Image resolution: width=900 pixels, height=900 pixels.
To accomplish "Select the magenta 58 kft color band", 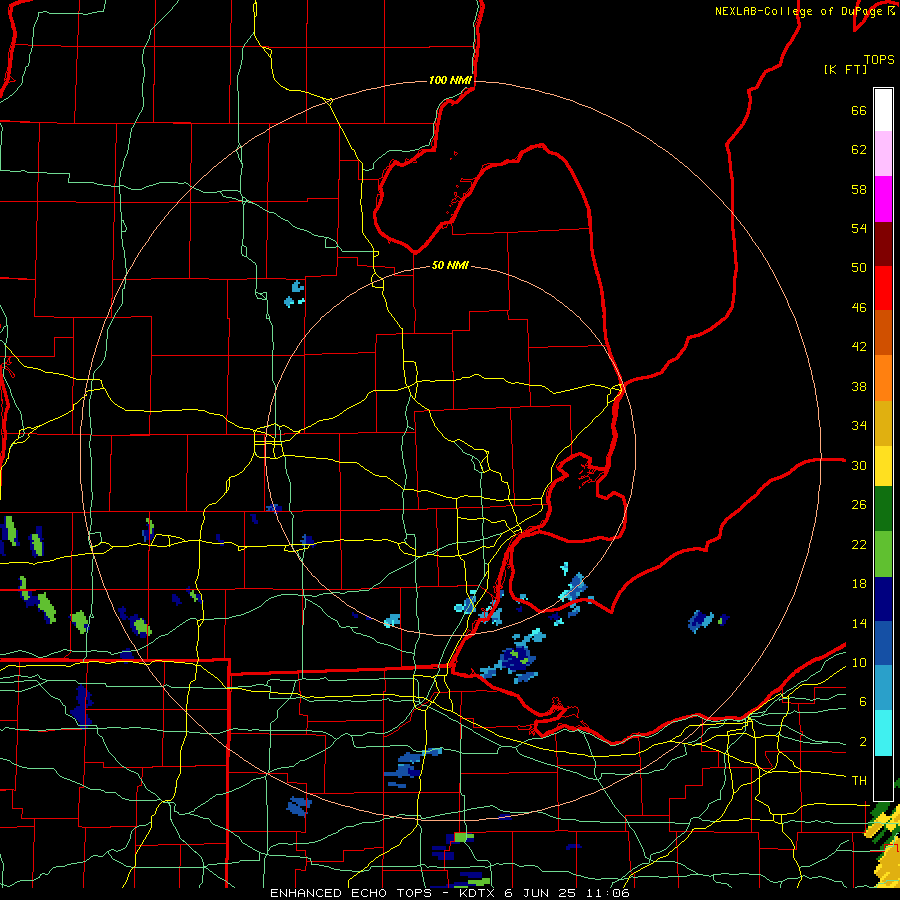I will (883, 199).
